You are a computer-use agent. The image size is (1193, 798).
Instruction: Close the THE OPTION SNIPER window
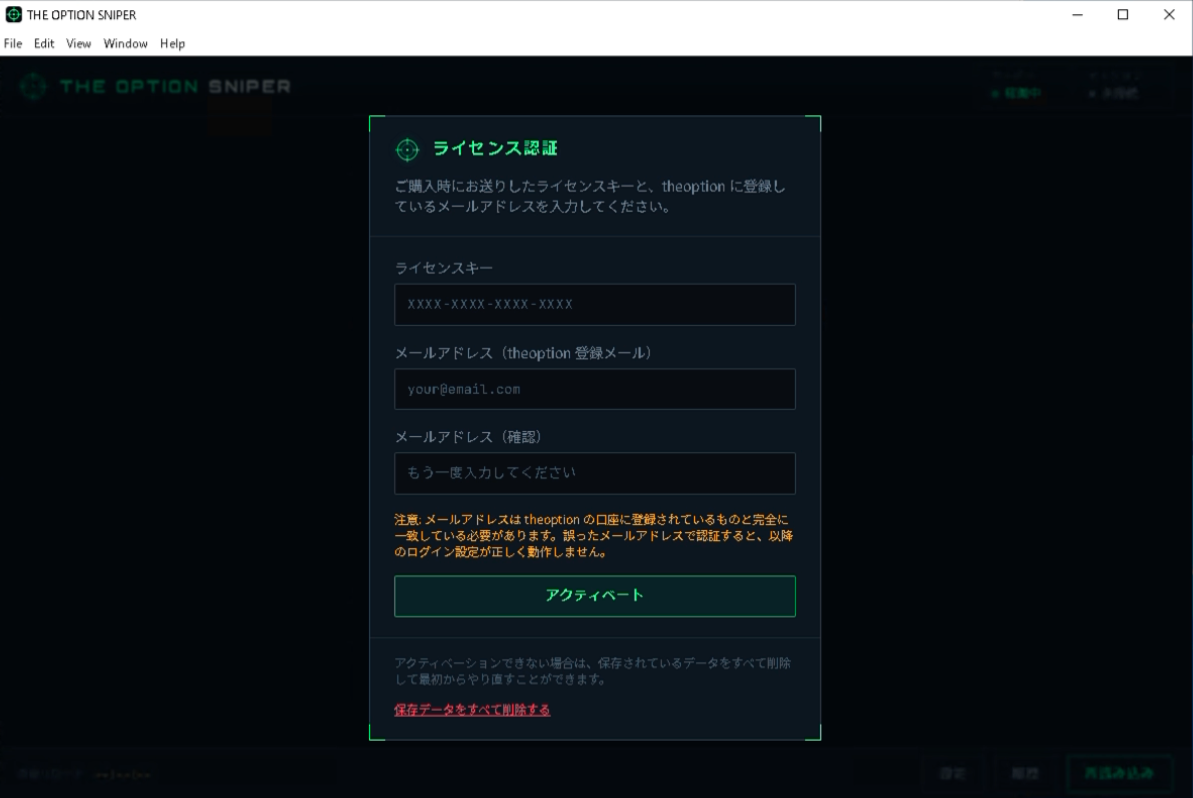(1169, 14)
